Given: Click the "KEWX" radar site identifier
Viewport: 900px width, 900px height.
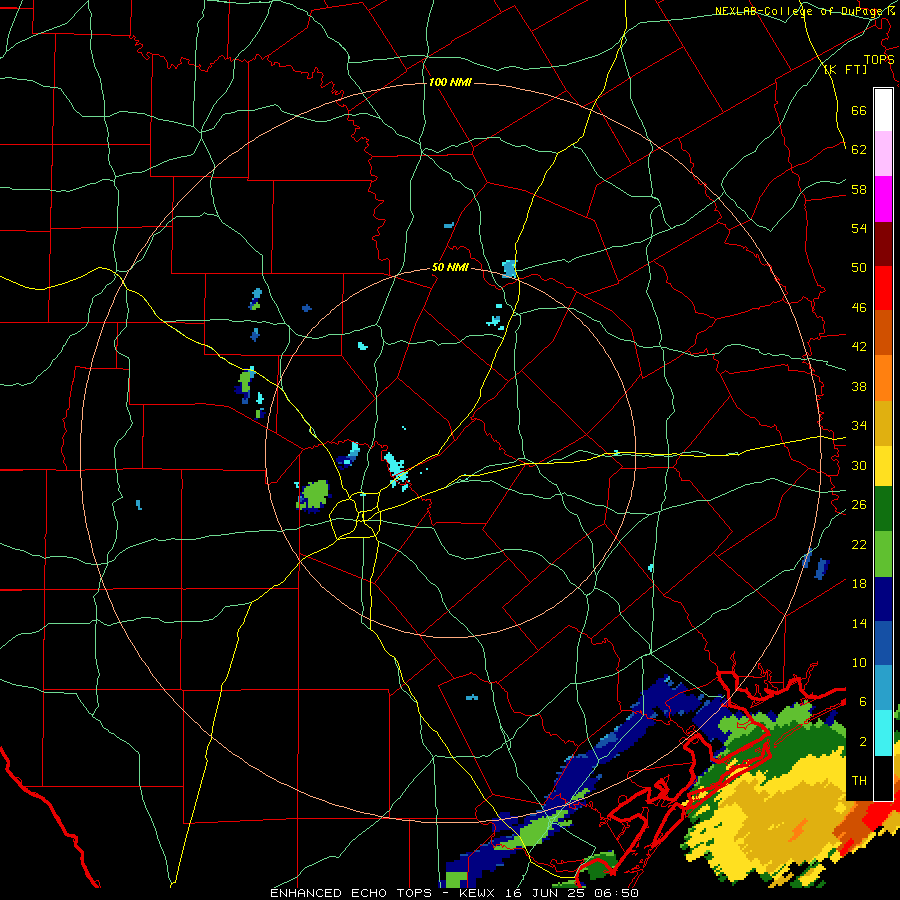Looking at the screenshot, I should pyautogui.click(x=479, y=893).
